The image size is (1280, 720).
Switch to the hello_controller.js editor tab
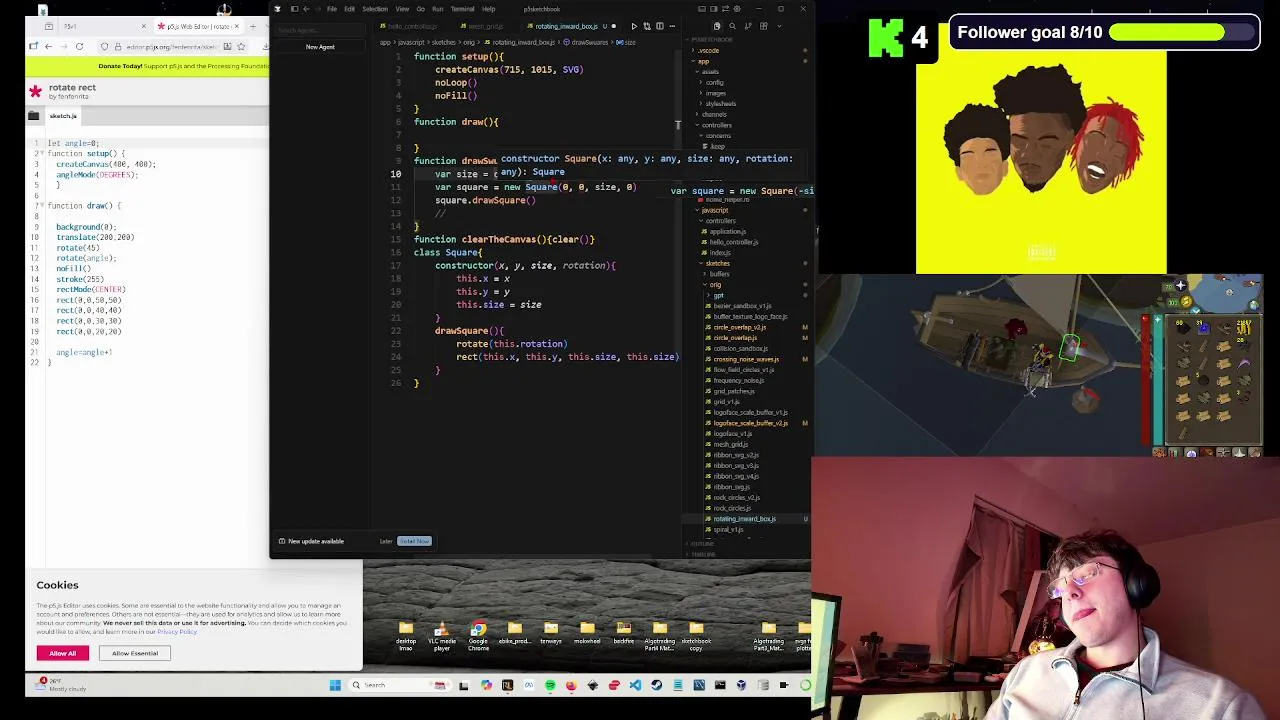coord(412,26)
